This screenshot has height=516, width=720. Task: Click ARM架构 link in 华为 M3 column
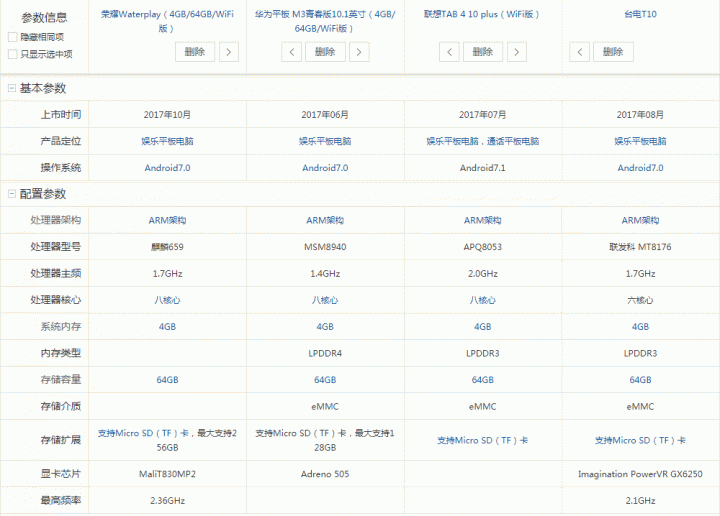325,220
